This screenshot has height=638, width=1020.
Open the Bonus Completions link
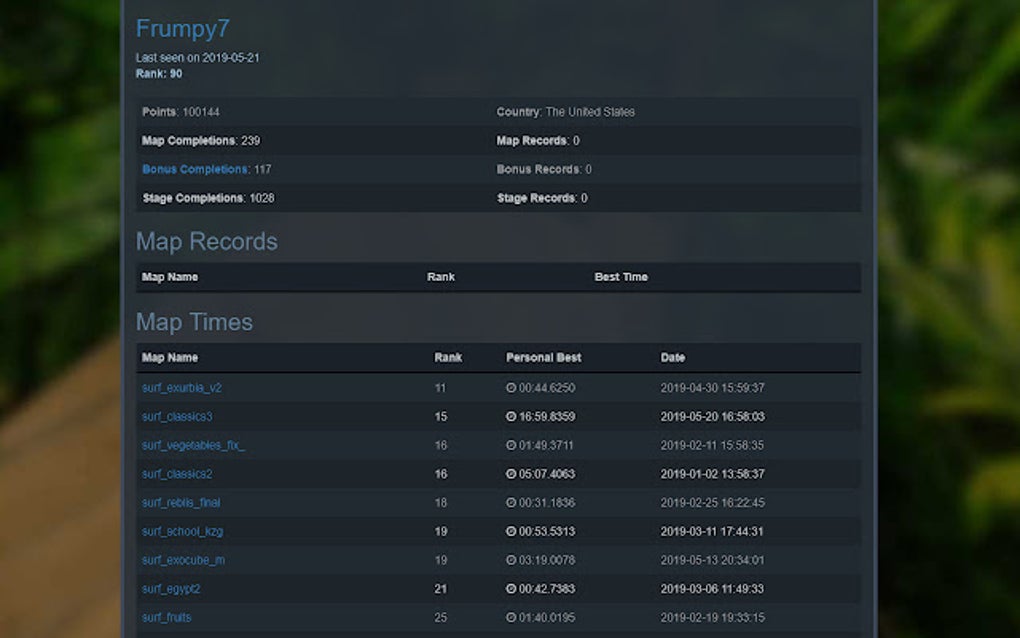coord(195,169)
